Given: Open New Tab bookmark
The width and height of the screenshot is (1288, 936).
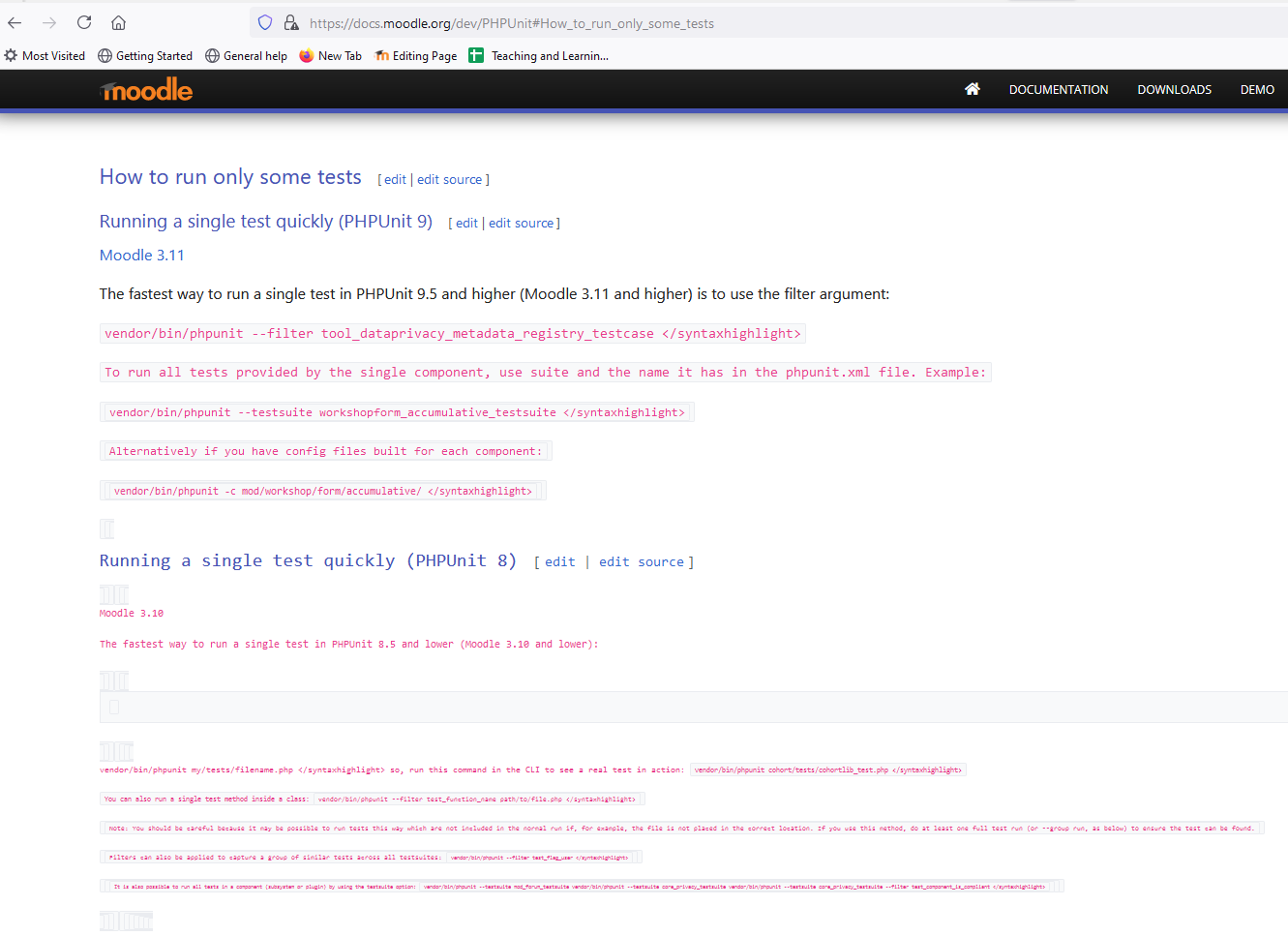Looking at the screenshot, I should pos(330,56).
